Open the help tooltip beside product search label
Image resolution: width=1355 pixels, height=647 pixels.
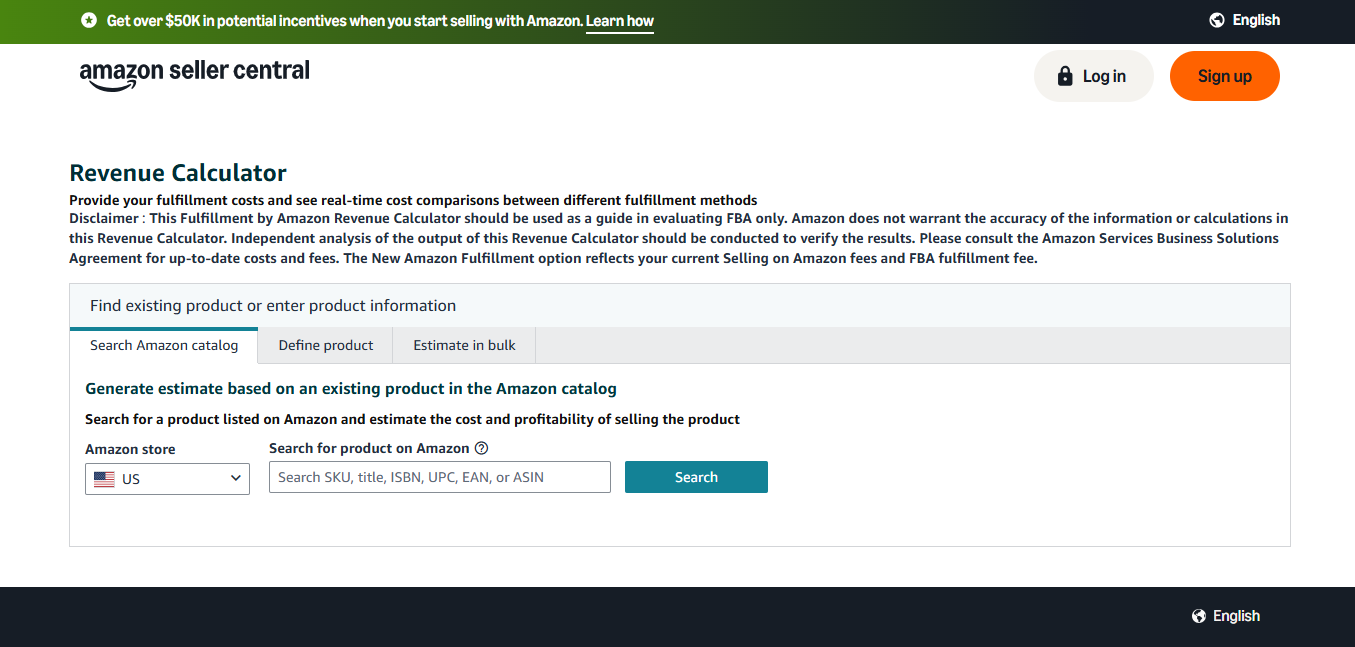pos(481,447)
